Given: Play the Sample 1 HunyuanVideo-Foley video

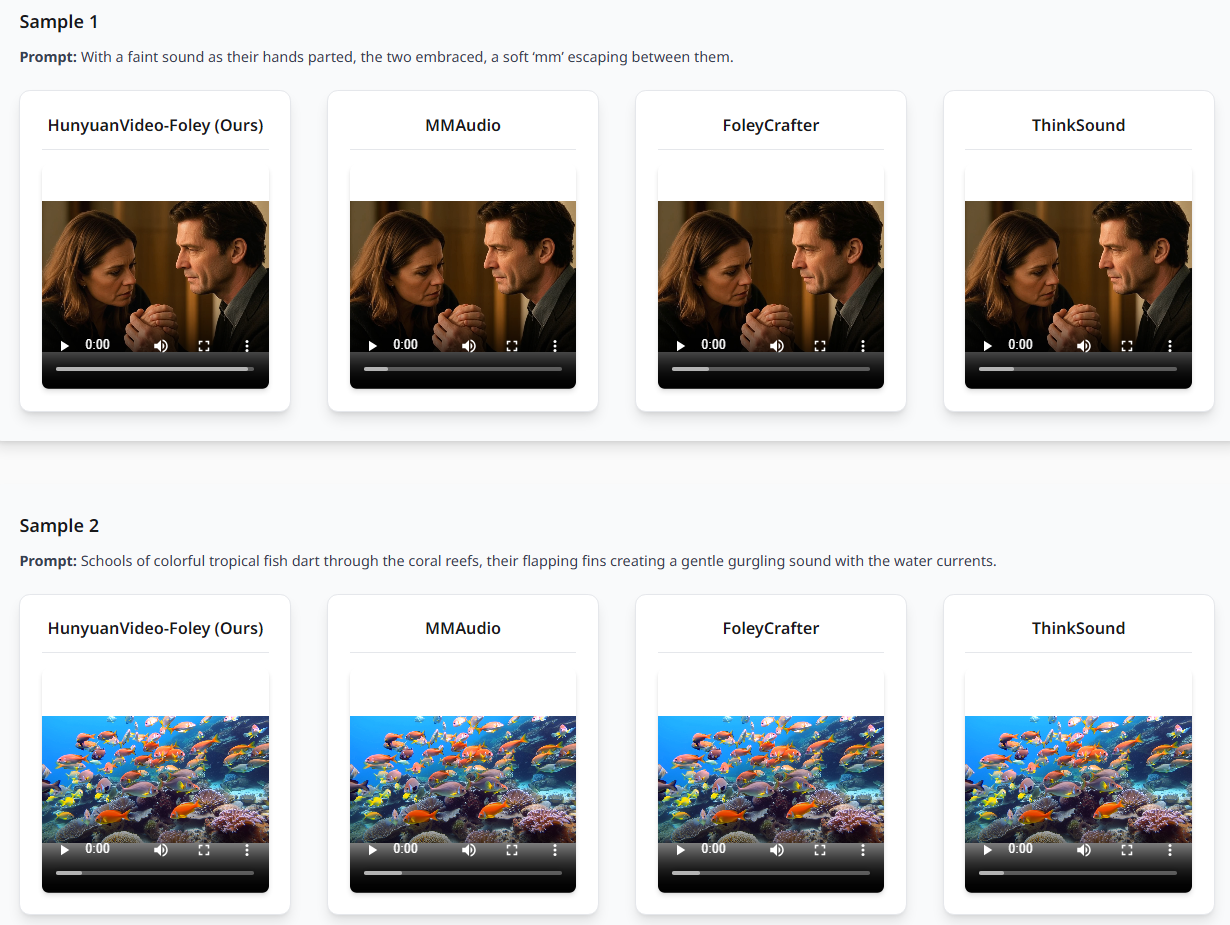Looking at the screenshot, I should pos(65,345).
